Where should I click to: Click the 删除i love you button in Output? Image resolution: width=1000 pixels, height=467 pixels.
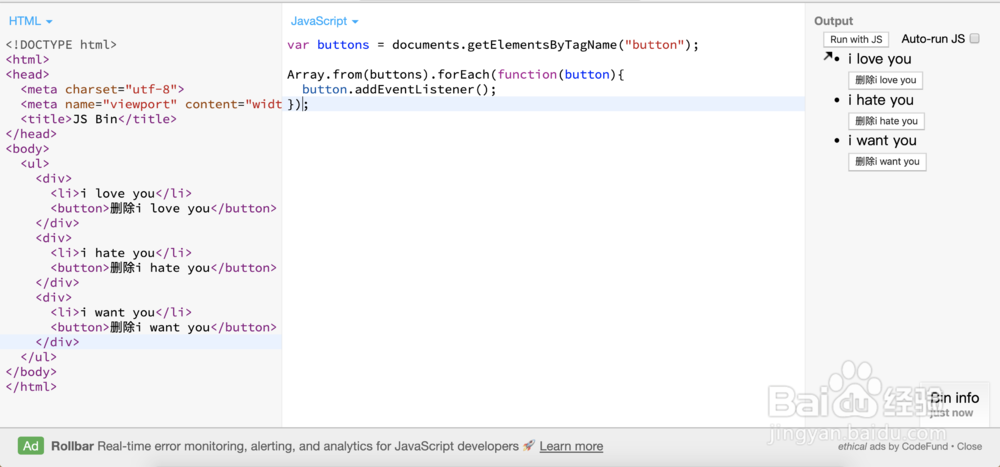coord(885,80)
